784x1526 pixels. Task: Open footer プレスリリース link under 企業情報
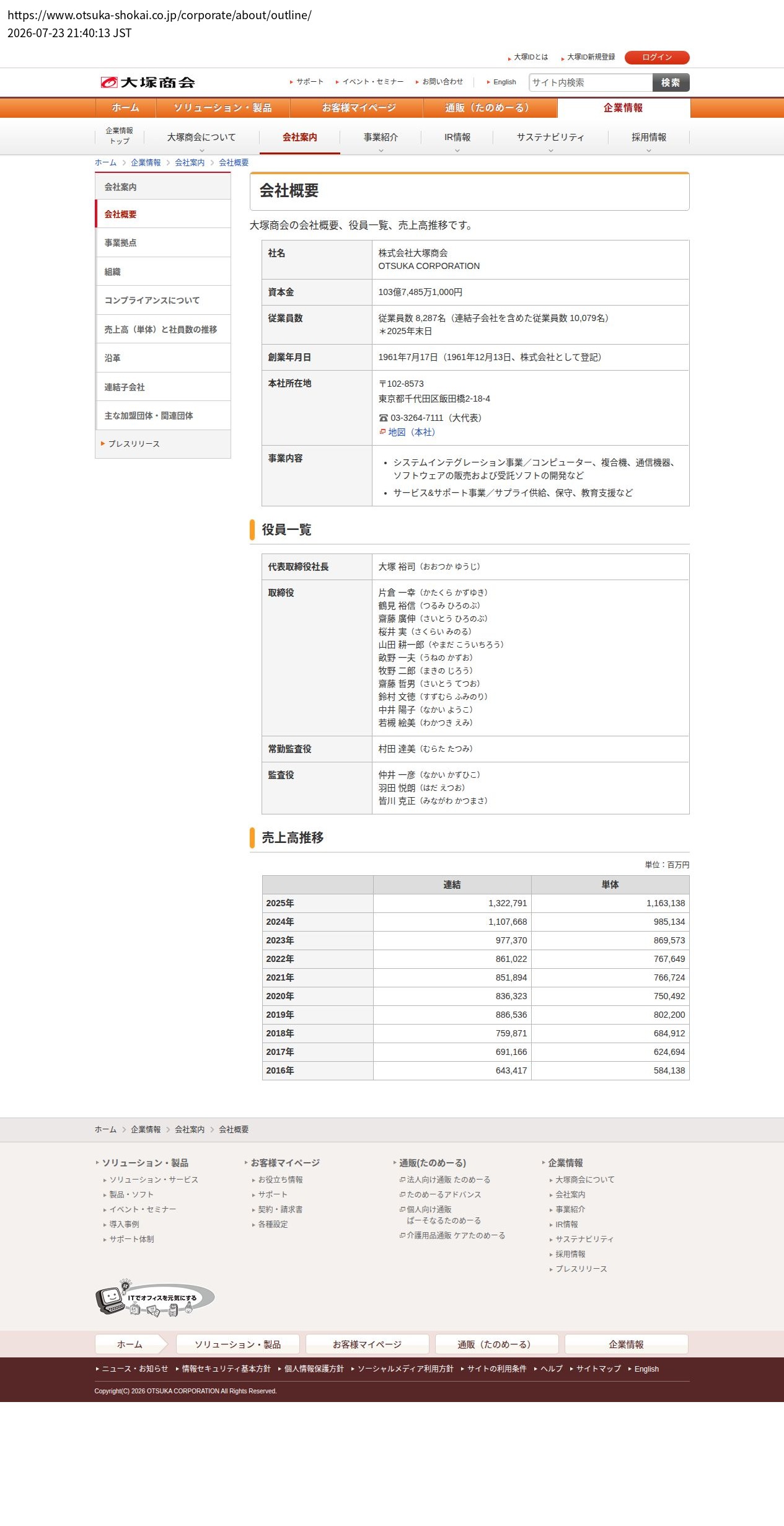tap(581, 1269)
